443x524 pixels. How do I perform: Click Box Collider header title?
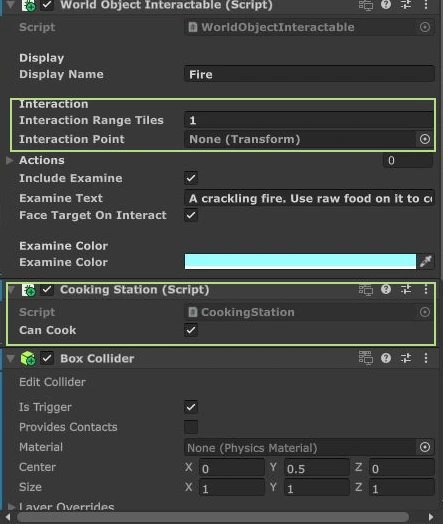point(97,358)
